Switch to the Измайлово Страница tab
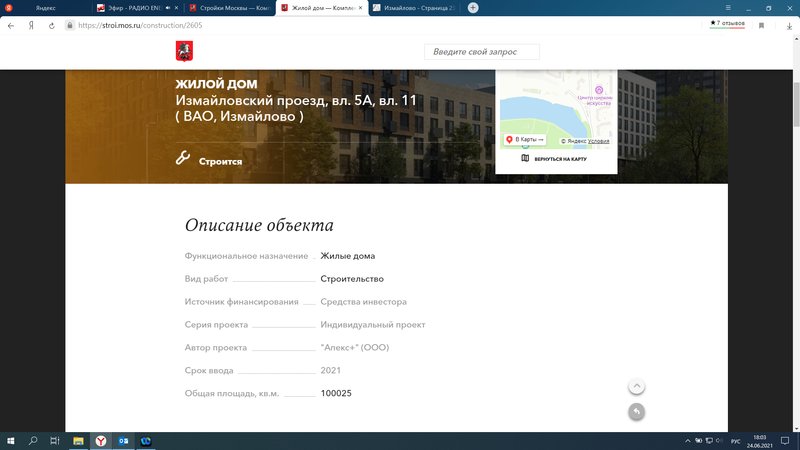The image size is (800, 450). click(413, 8)
